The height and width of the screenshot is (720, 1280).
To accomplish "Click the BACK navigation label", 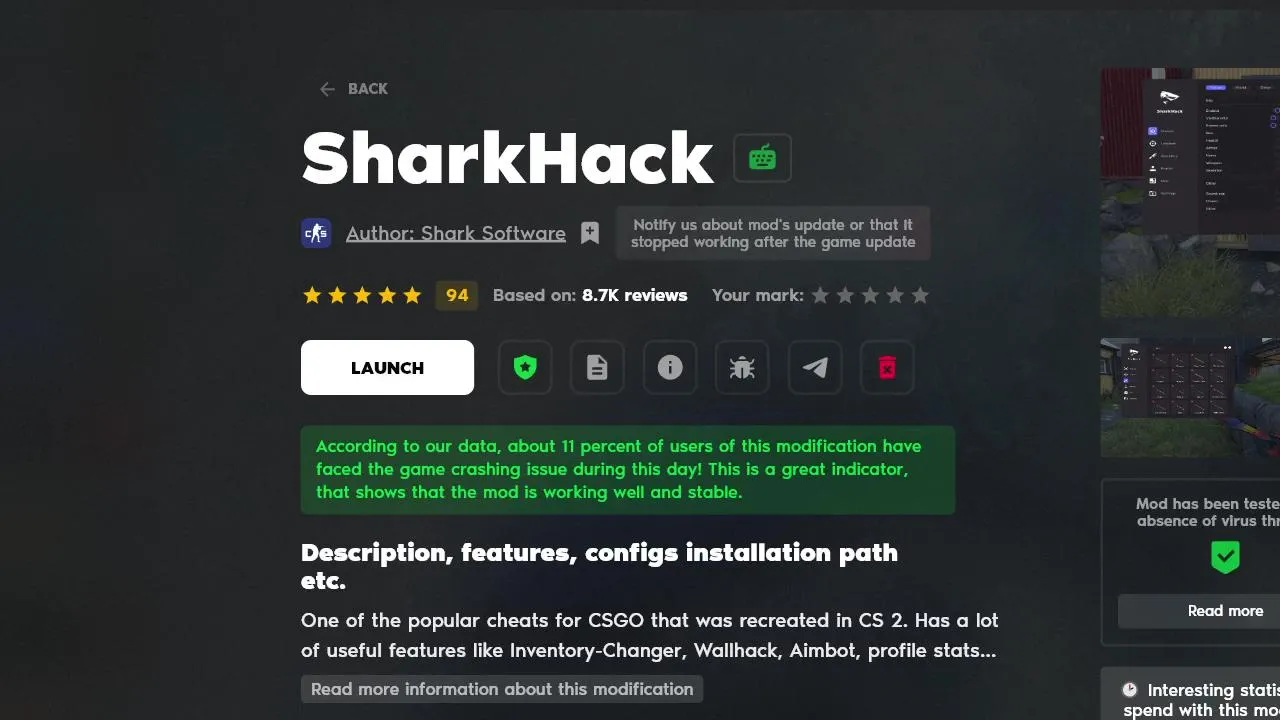I will pyautogui.click(x=368, y=89).
